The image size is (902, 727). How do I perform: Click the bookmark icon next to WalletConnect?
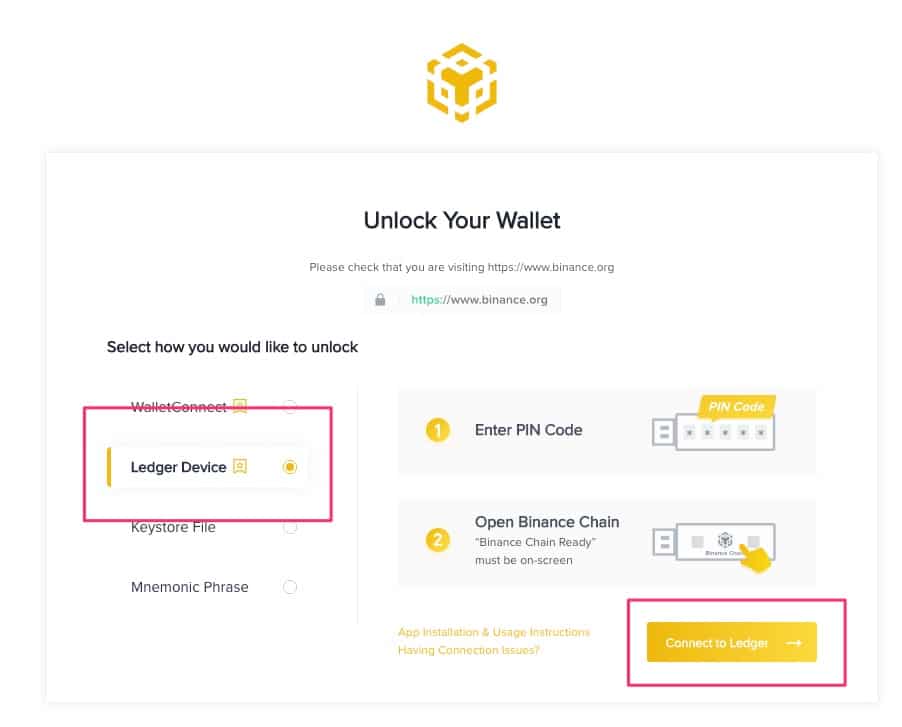coord(240,406)
